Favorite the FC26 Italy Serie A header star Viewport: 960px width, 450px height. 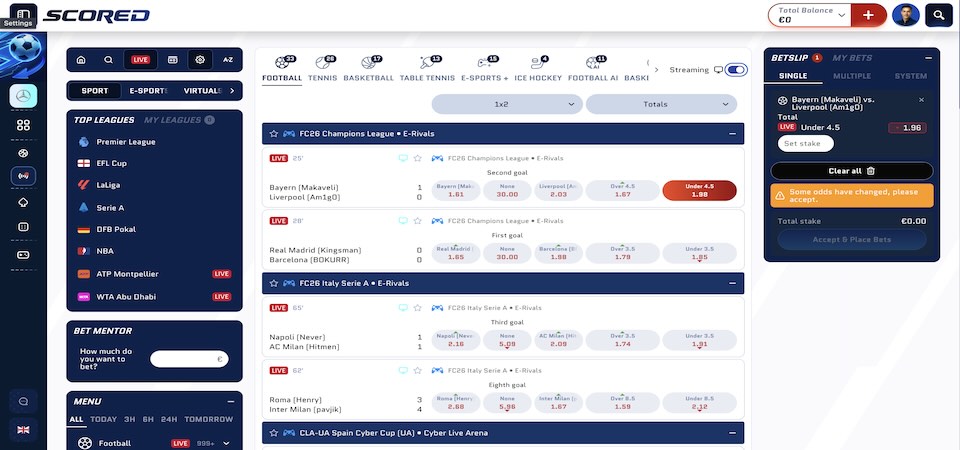click(x=274, y=283)
